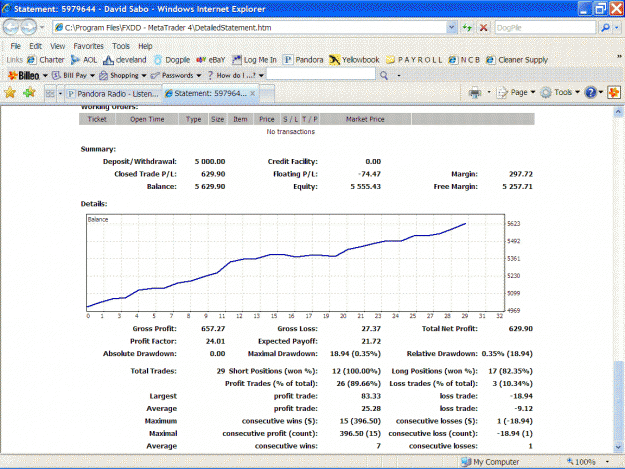Switch to the Pandora Radio tab

coord(114,94)
